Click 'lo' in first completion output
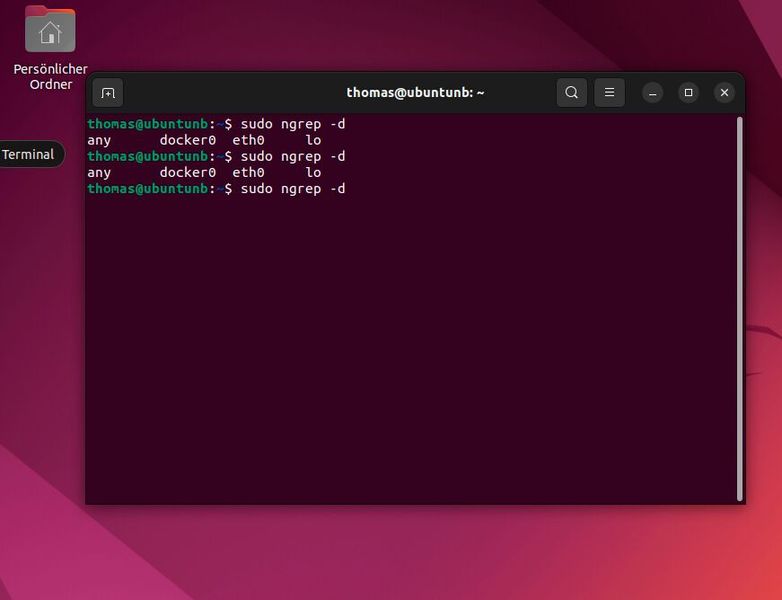Screen dimensions: 782x600 (313, 140)
